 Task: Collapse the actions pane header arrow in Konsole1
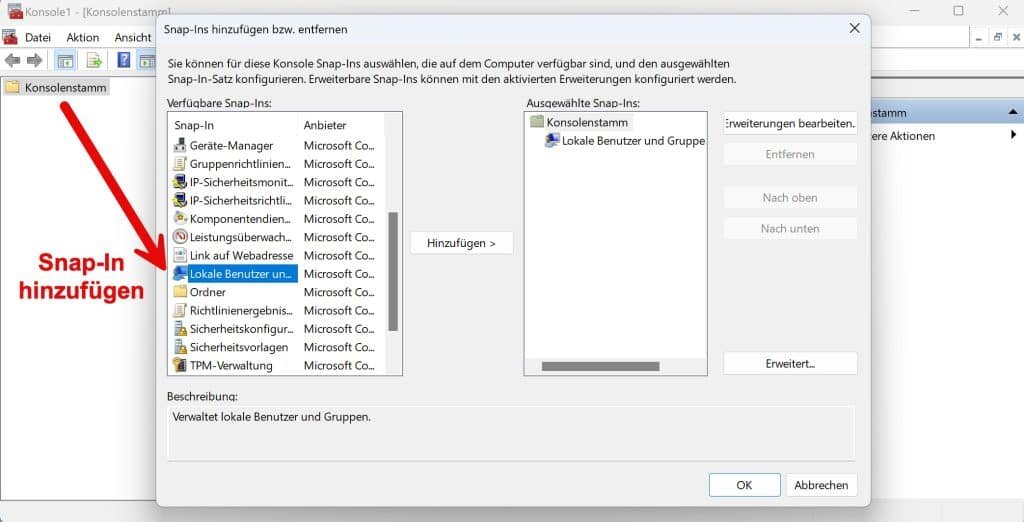[x=1013, y=112]
